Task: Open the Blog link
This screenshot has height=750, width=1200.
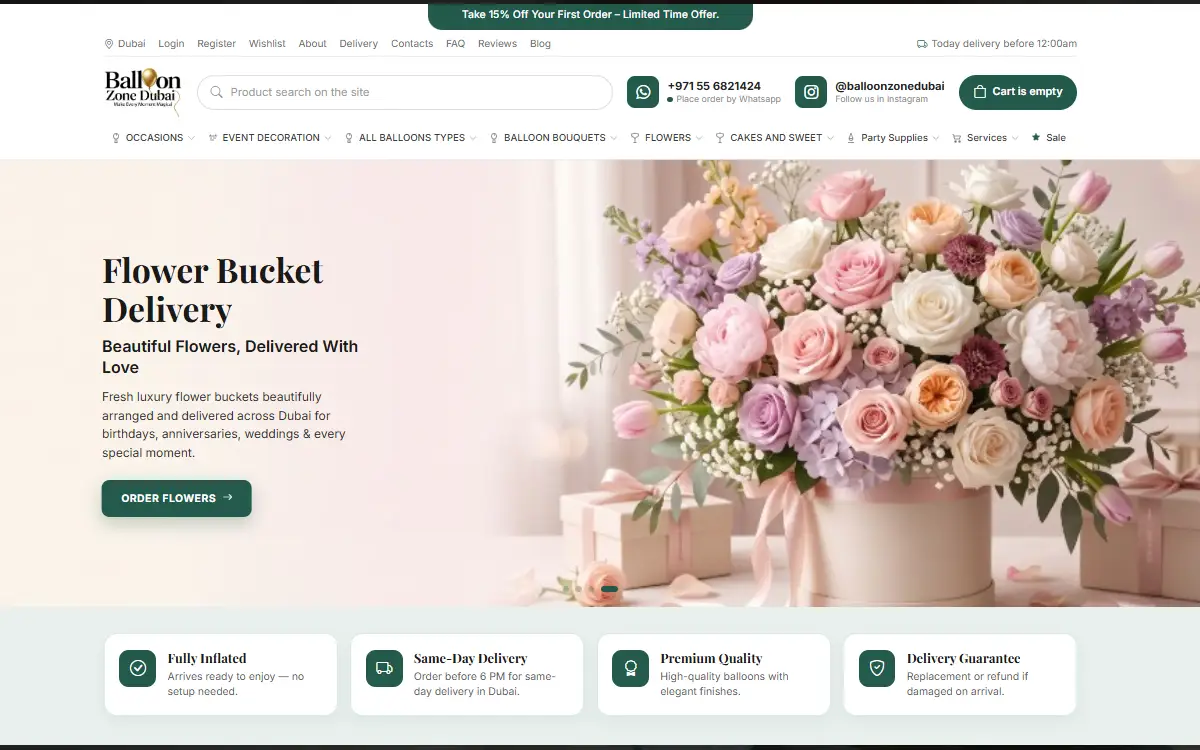Action: tap(540, 44)
